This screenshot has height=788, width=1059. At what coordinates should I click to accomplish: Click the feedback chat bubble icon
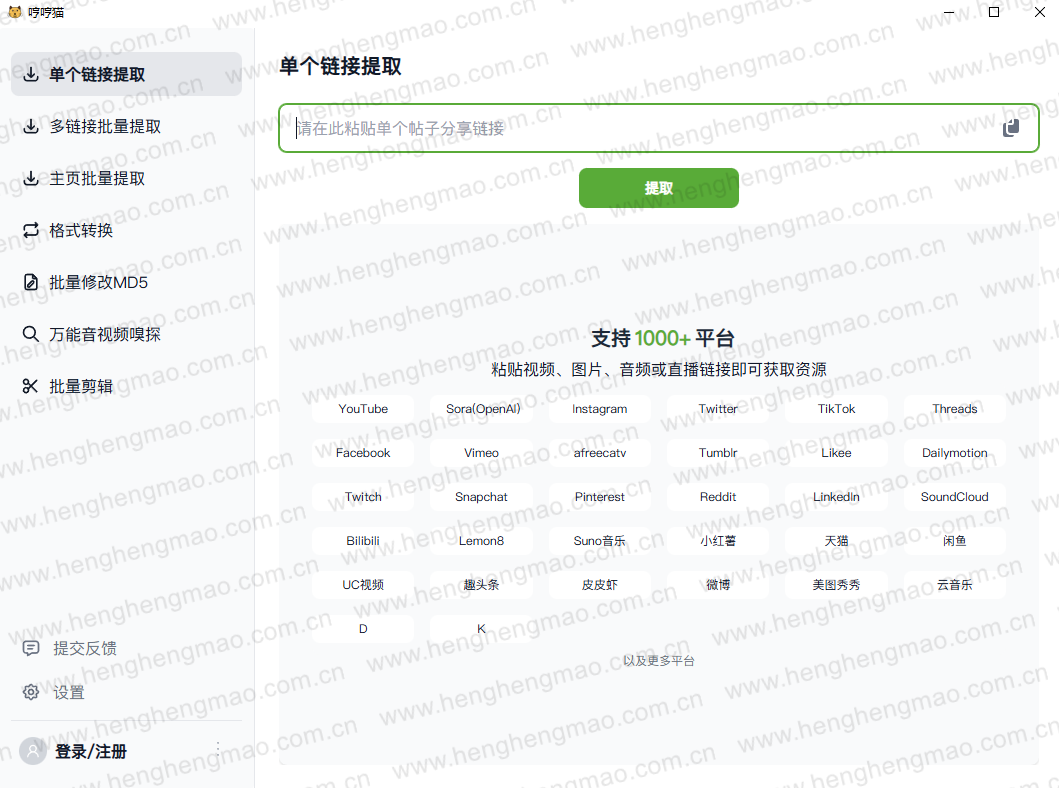pyautogui.click(x=31, y=648)
